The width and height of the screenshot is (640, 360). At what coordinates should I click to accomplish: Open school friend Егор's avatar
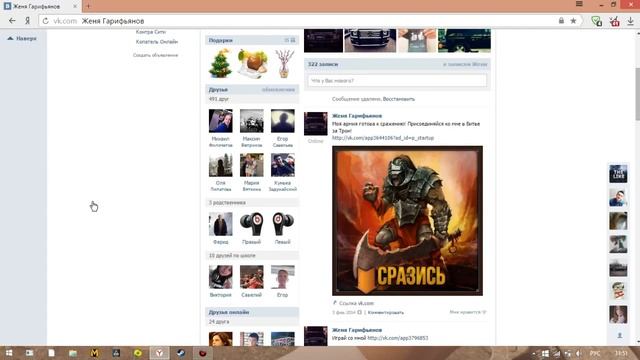coord(282,277)
